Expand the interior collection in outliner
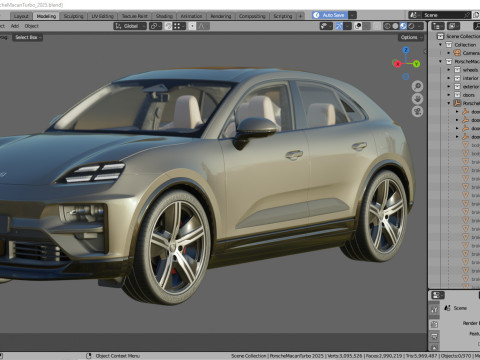Screen dimensions: 480x360 pos(449,78)
